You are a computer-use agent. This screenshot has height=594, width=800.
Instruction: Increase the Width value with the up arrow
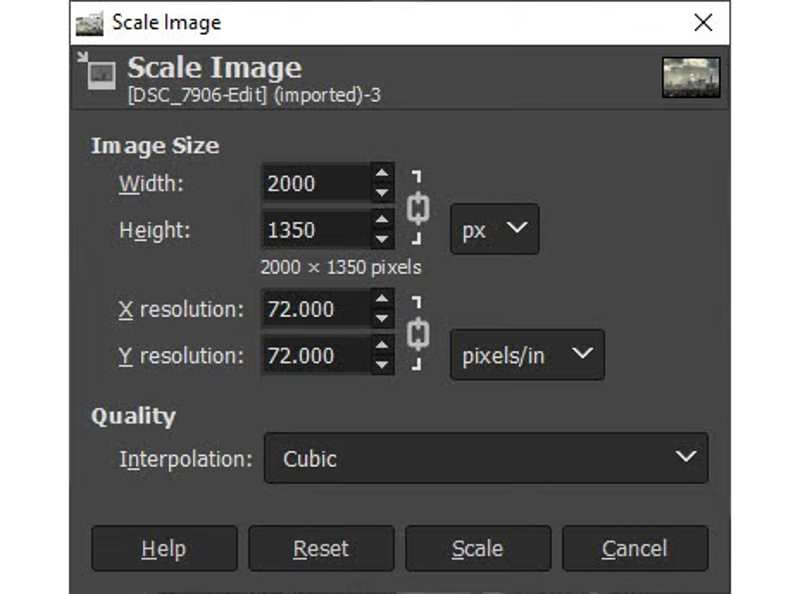(382, 174)
